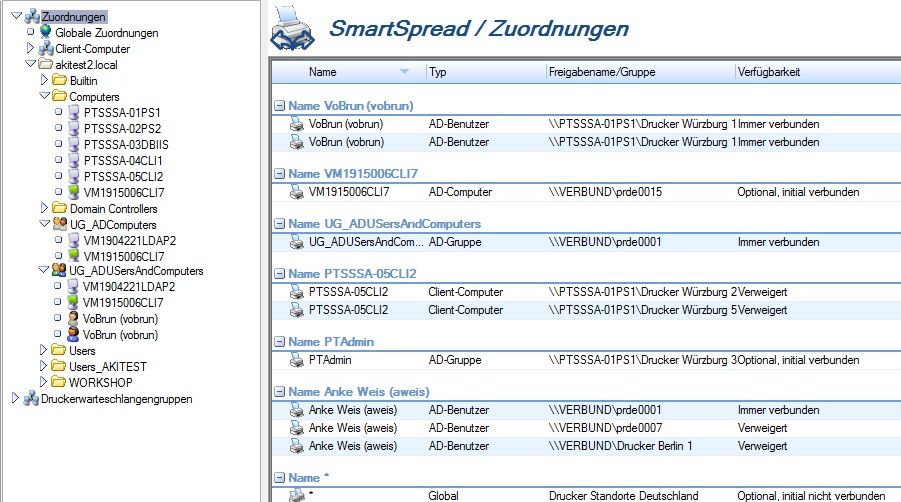Click the Globale Zuordnungen globe icon
Viewport: 901px width, 502px height.
click(45, 32)
